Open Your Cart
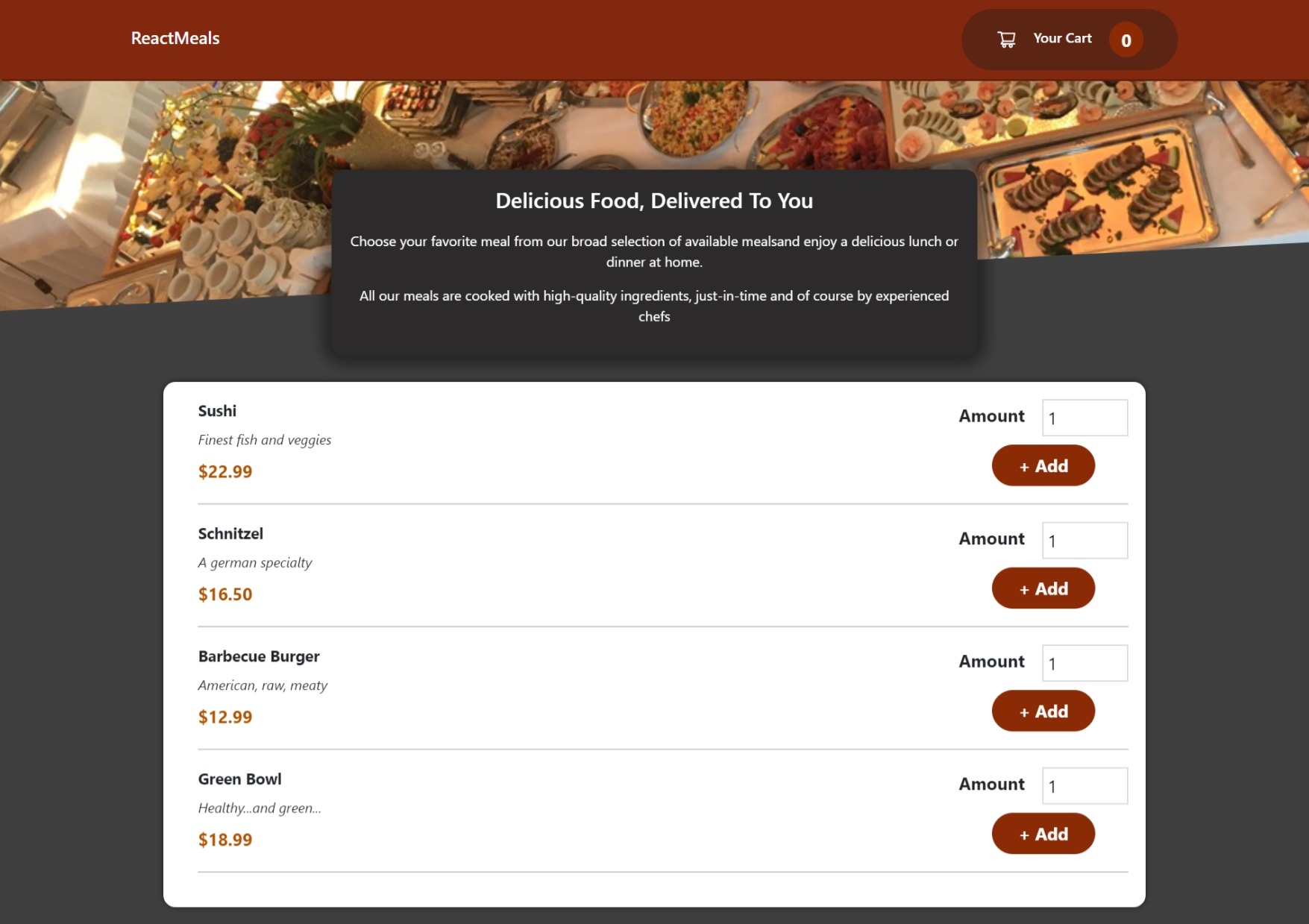Screen dimensions: 1309x924 [1061, 38]
